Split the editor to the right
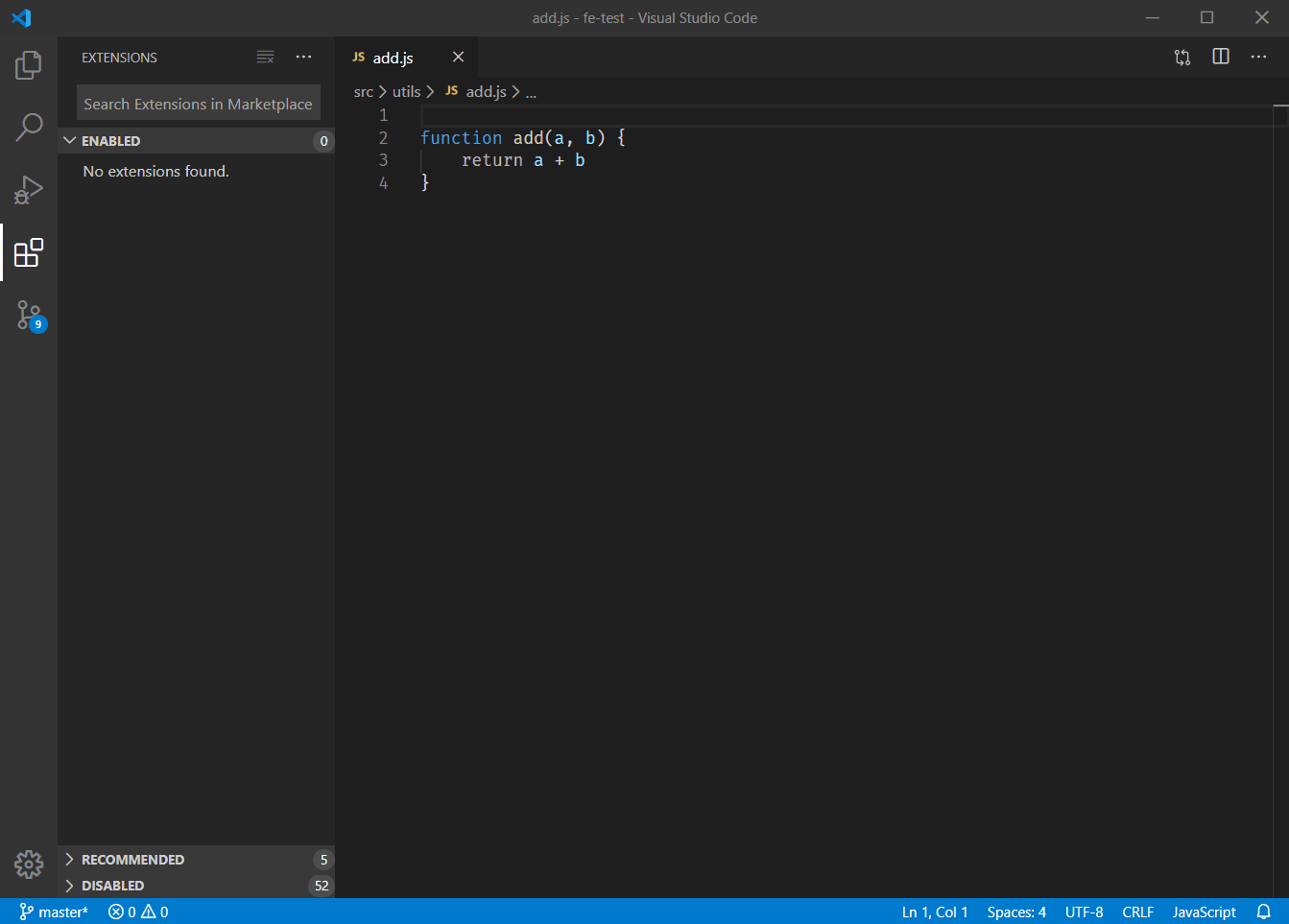The width and height of the screenshot is (1289, 924). (1221, 58)
